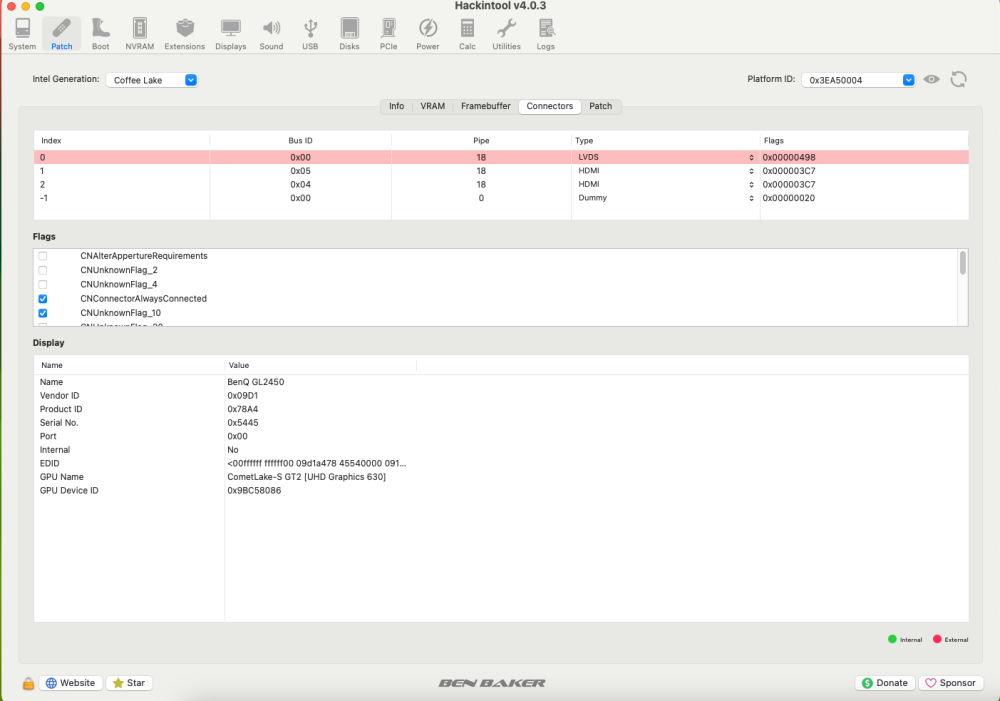
Task: Open the Intel Generation dropdown
Action: [x=152, y=80]
